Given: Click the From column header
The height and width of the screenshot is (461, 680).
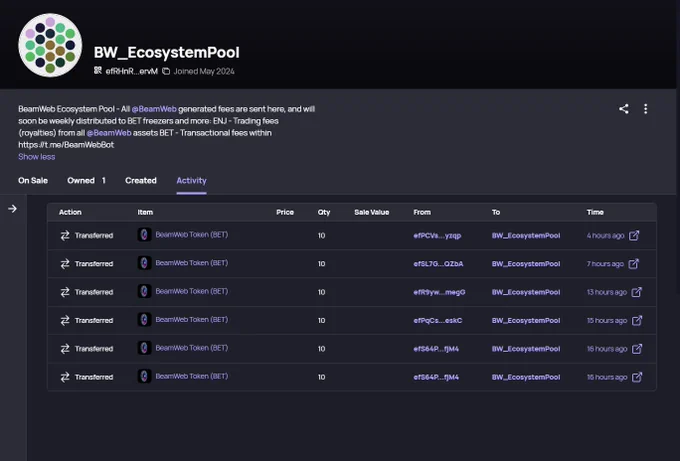Looking at the screenshot, I should [422, 212].
